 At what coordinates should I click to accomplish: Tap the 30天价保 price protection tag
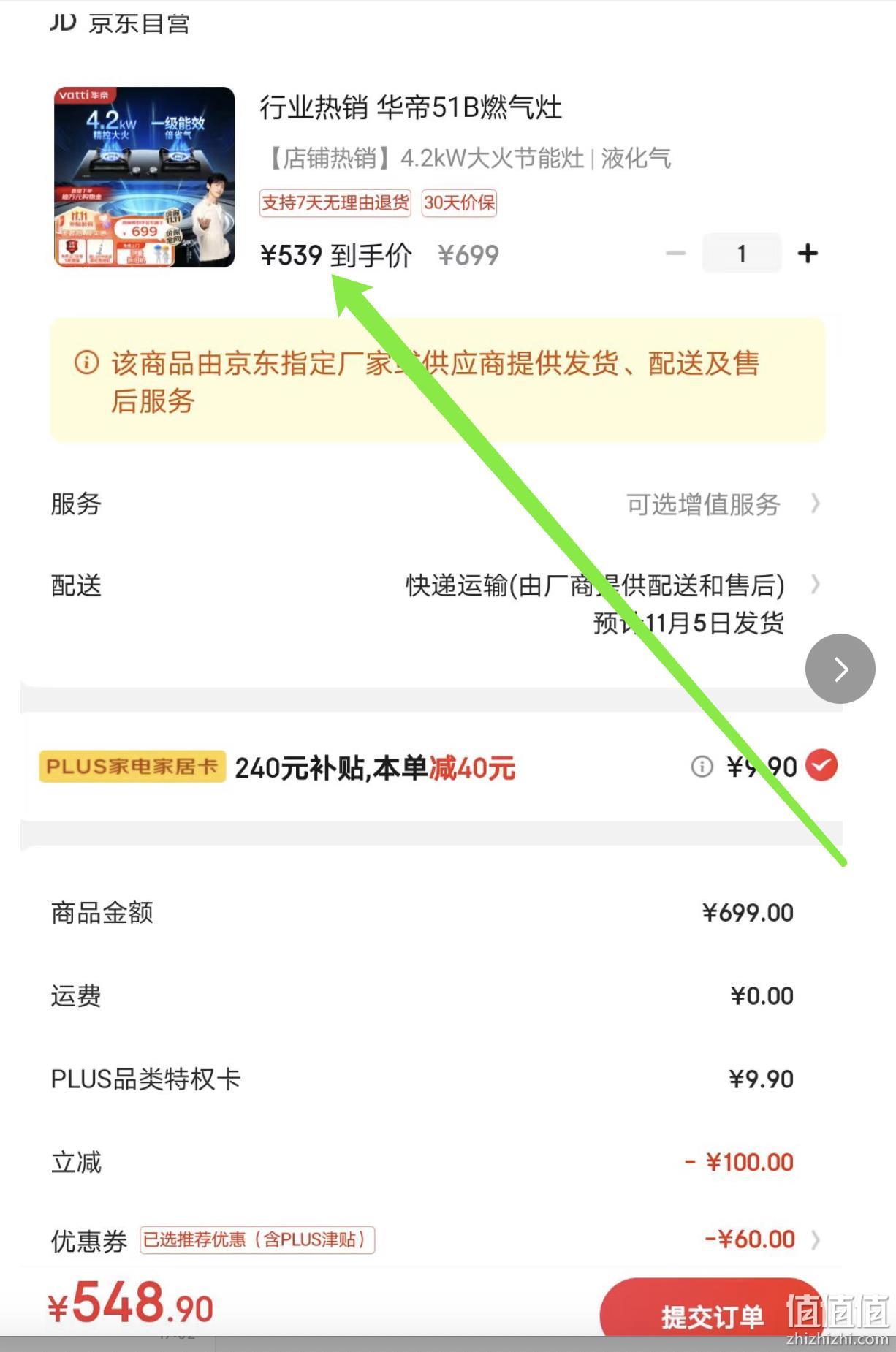click(x=460, y=203)
